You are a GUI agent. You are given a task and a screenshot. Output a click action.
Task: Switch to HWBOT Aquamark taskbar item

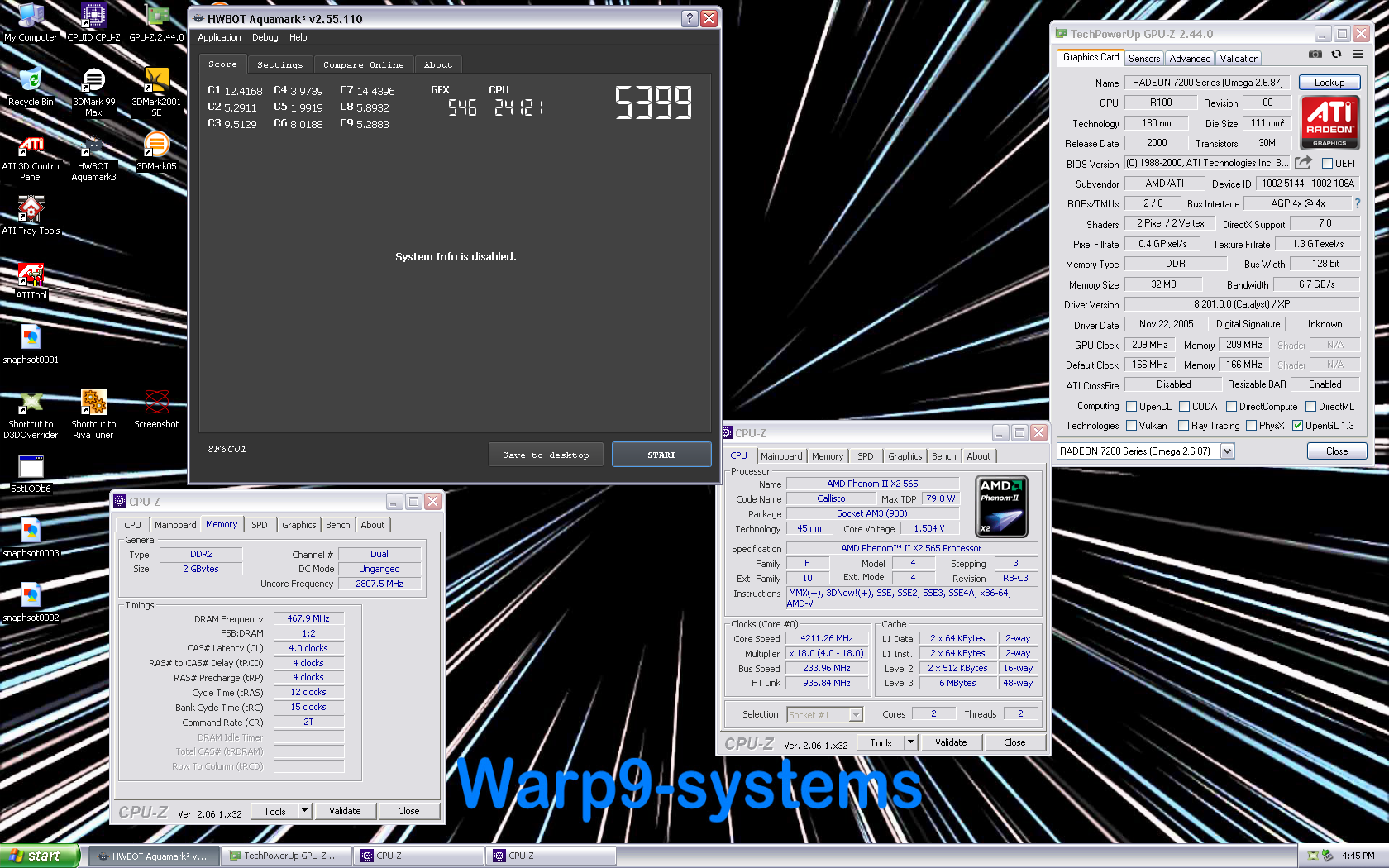click(x=154, y=856)
